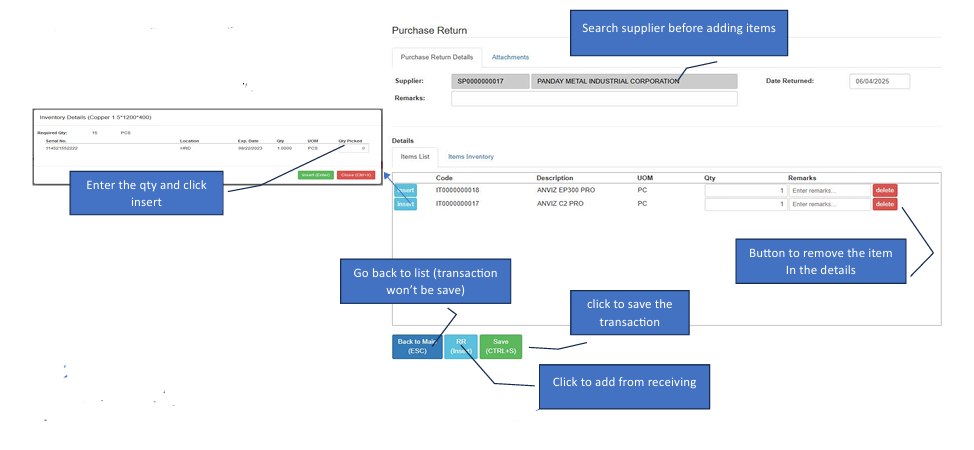Screen dimensions: 974x450
Task: Delete the ANVIZ C2 PRO row
Action: [885, 204]
